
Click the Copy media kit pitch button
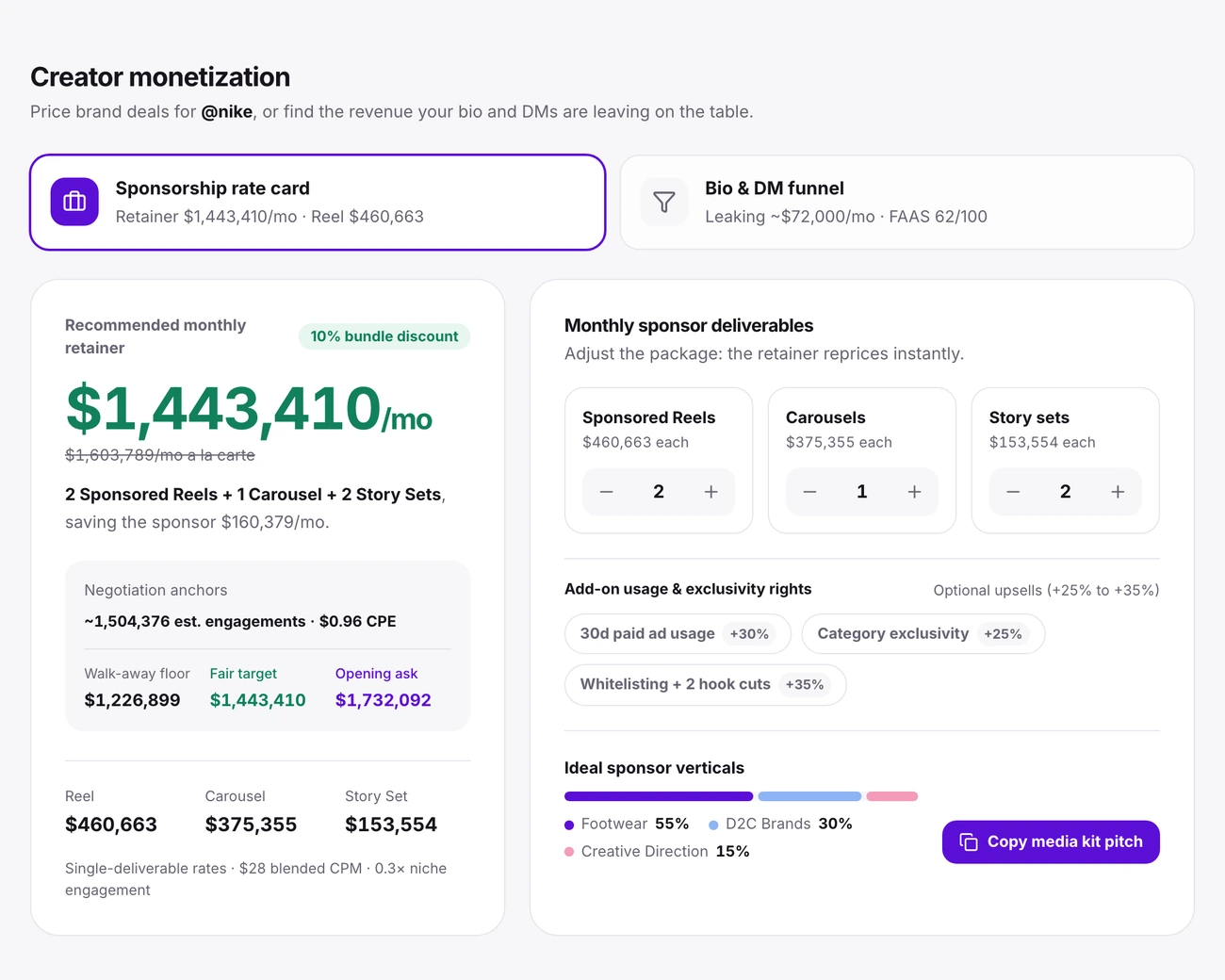(1051, 841)
